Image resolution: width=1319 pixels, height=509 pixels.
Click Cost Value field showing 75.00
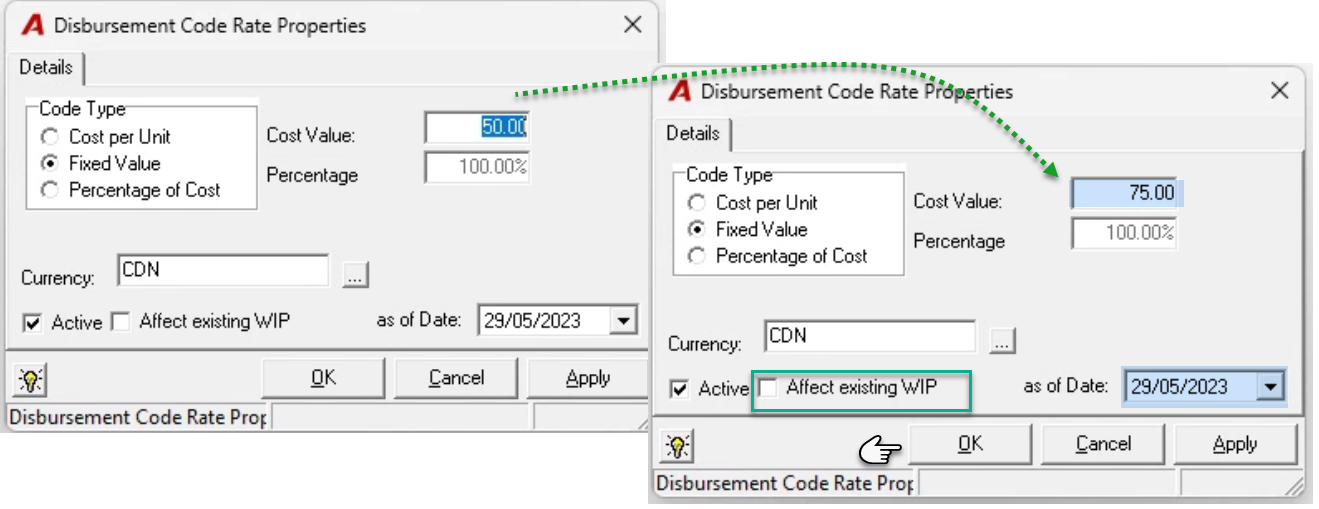[1124, 193]
